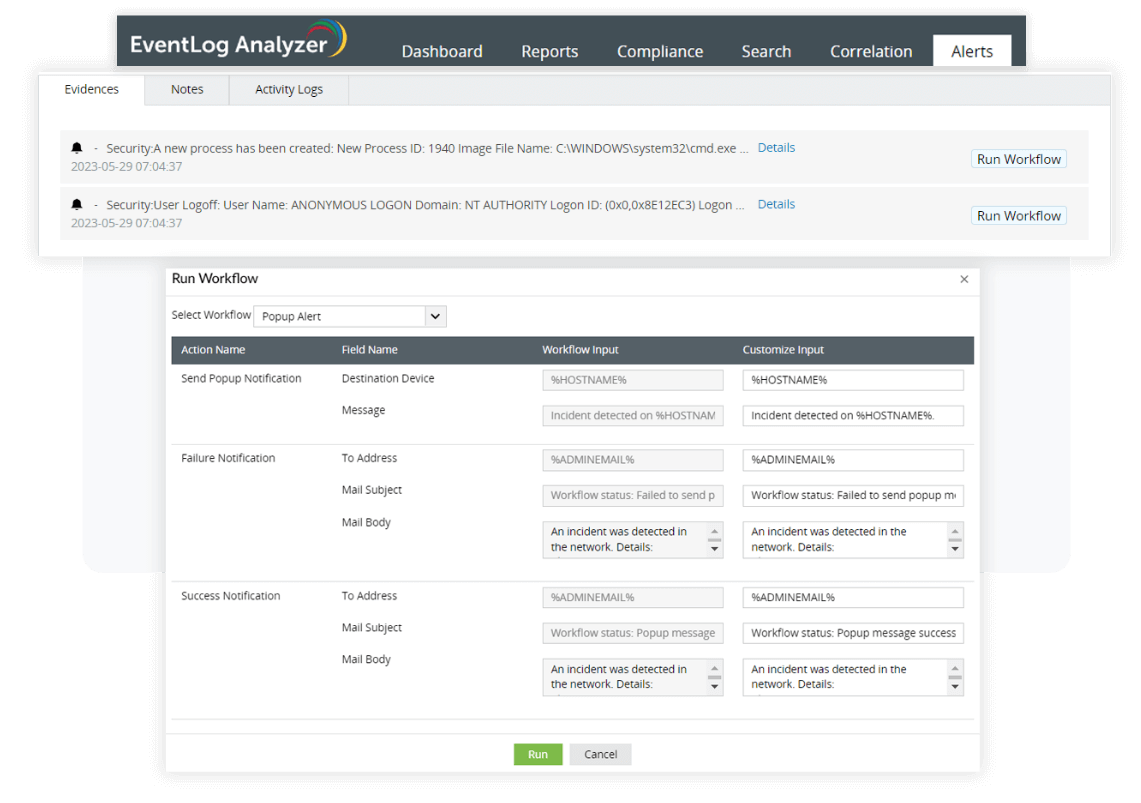This screenshot has width=1141, height=803.
Task: Close the Run Workflow dialog
Action: (x=964, y=280)
